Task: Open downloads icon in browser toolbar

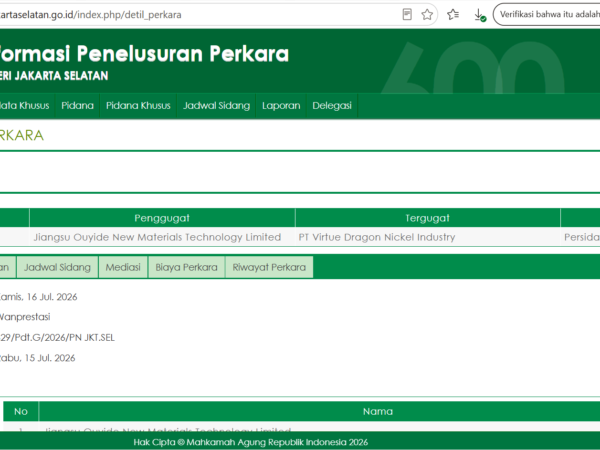Action: pyautogui.click(x=480, y=15)
